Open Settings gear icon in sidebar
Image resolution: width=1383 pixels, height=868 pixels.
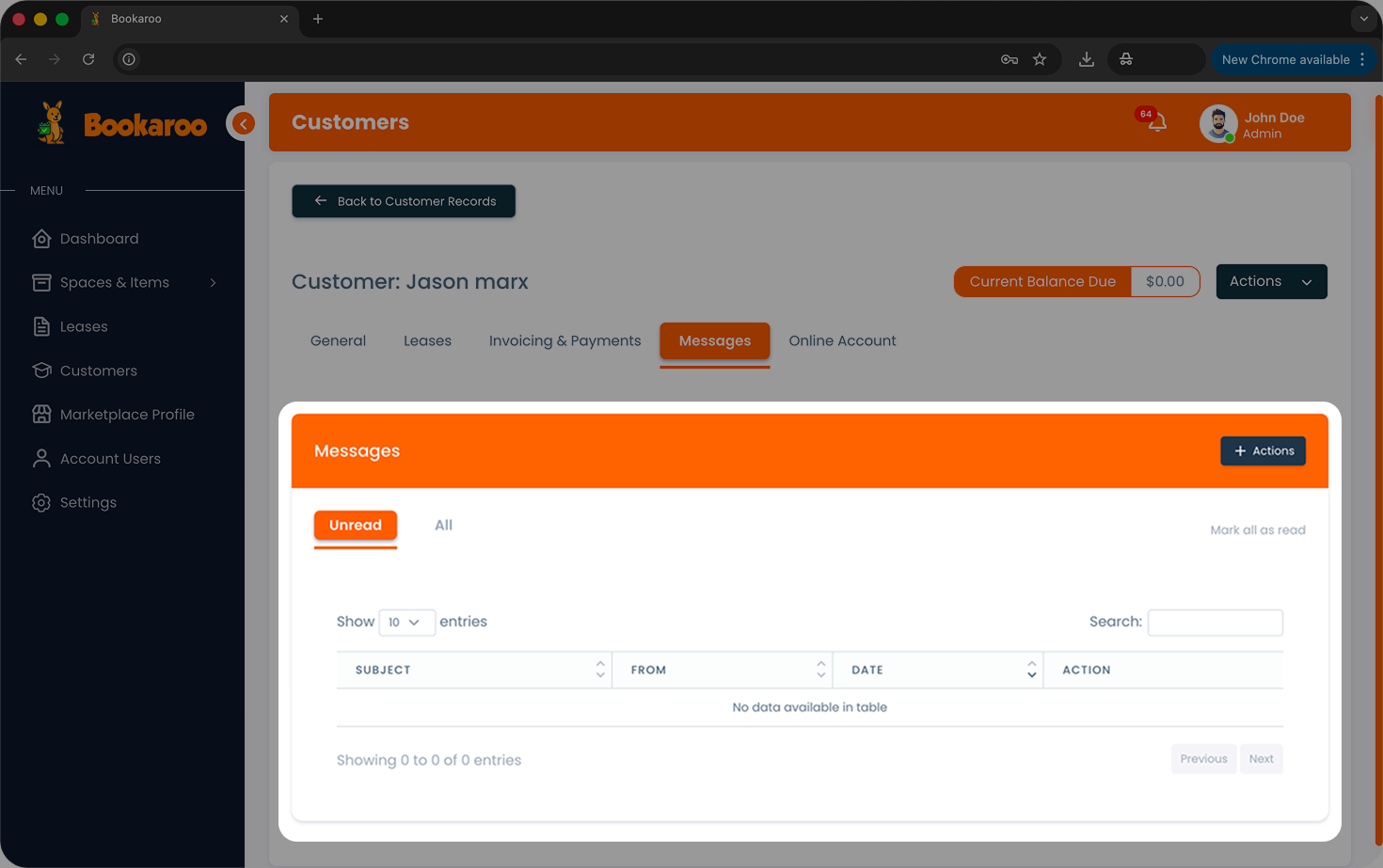41,503
